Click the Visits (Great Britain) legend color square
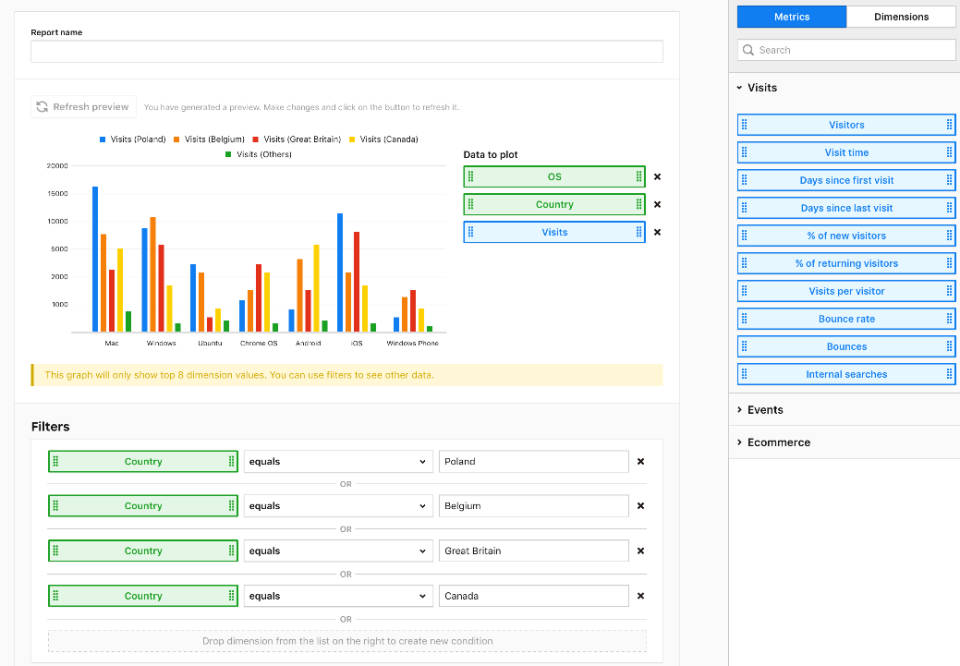 click(x=255, y=139)
